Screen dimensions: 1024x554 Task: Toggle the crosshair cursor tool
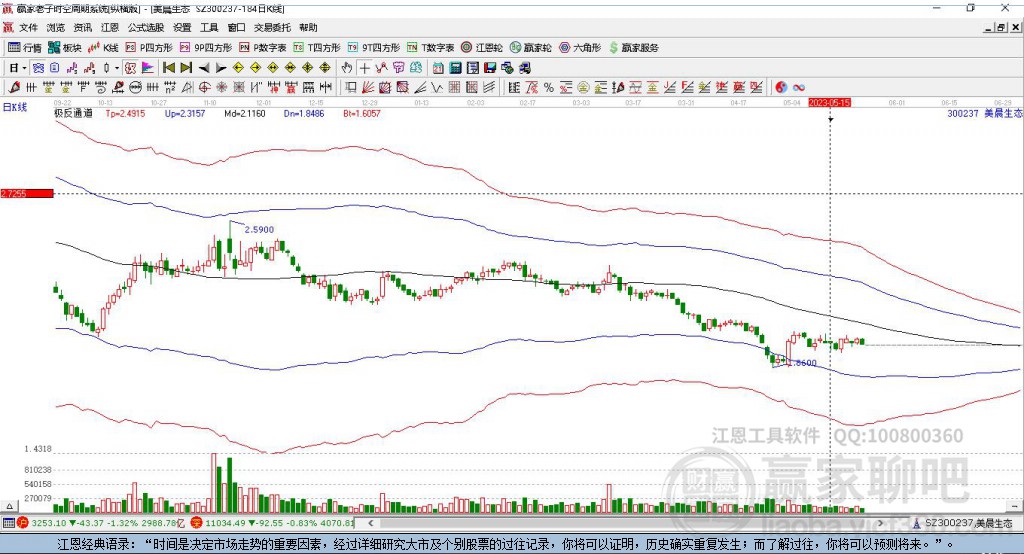364,68
